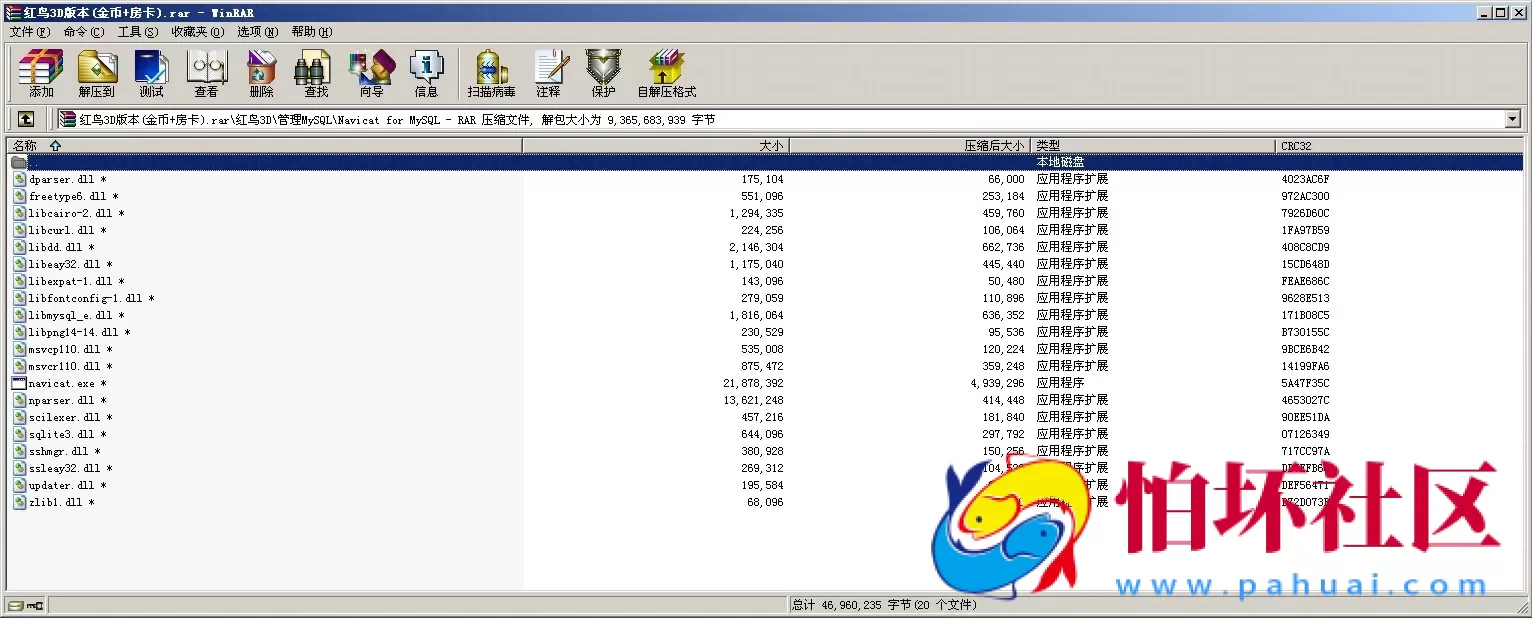Select the navicat.exe file entry
The width and height of the screenshot is (1532, 618).
click(x=58, y=383)
